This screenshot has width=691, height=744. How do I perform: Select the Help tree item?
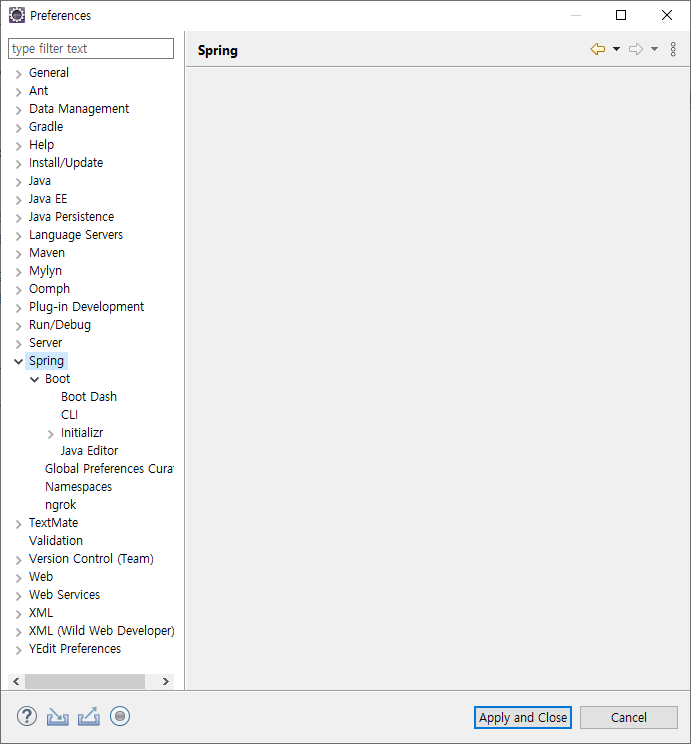41,145
